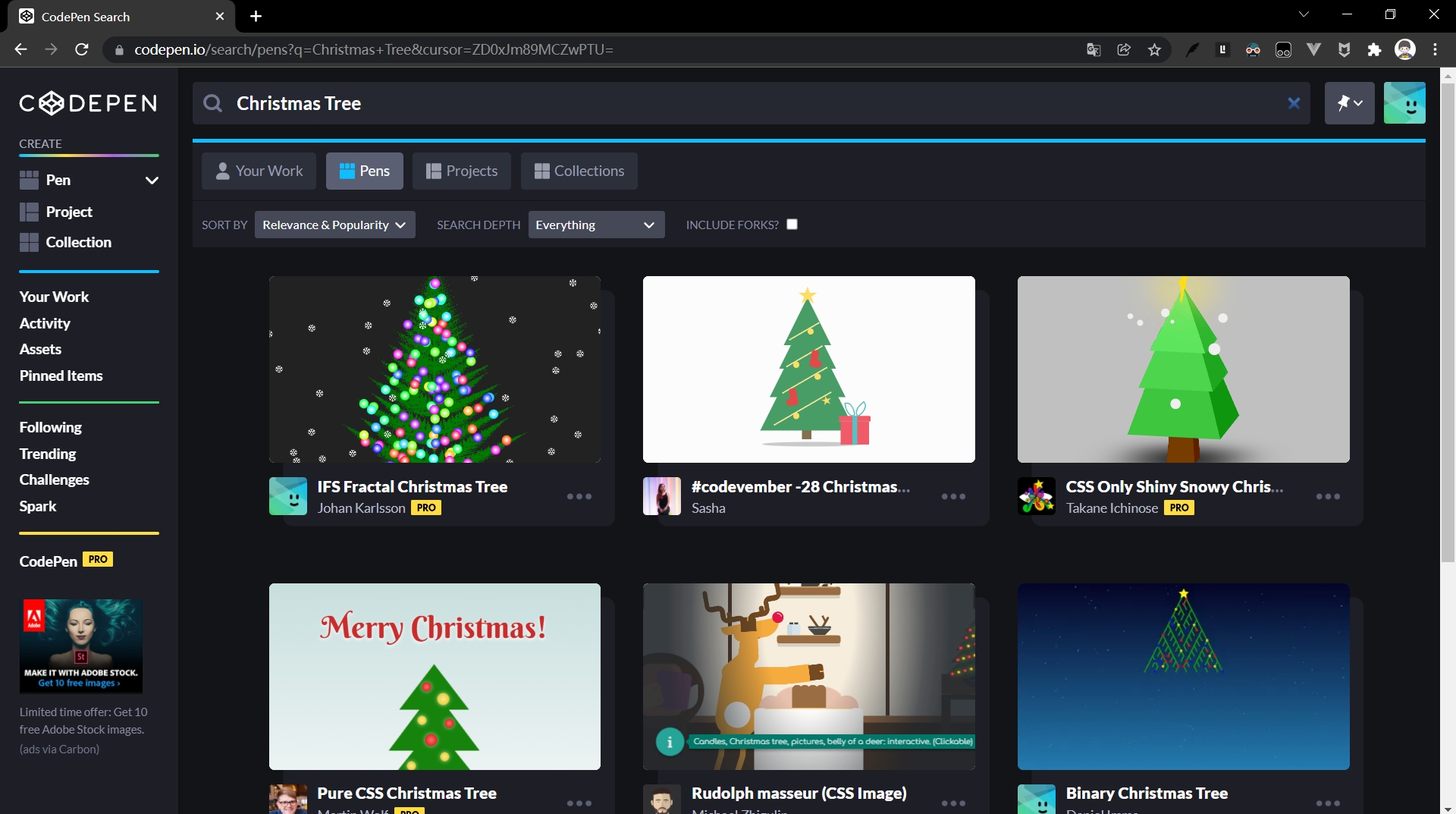Open the Sort By dropdown
This screenshot has height=814, width=1456.
point(334,225)
